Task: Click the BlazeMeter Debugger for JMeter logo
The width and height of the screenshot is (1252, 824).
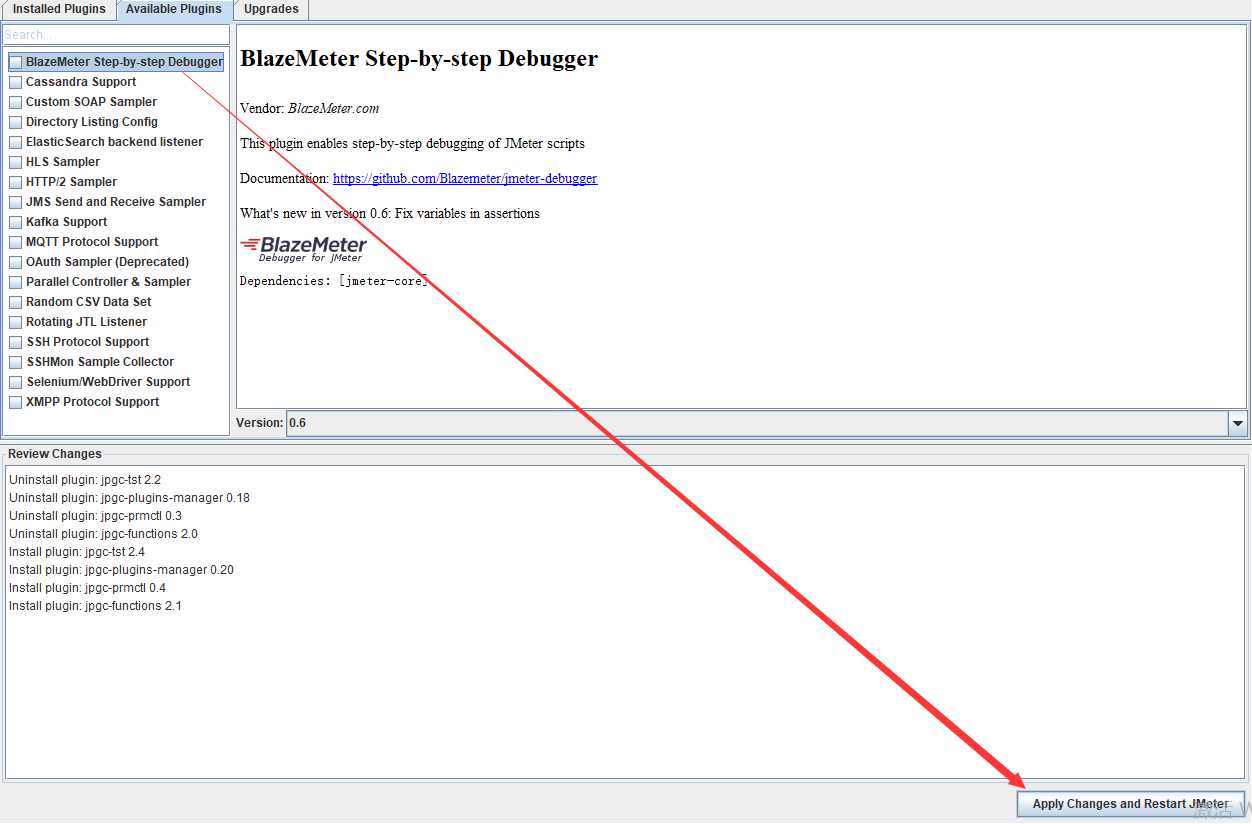Action: click(x=304, y=249)
